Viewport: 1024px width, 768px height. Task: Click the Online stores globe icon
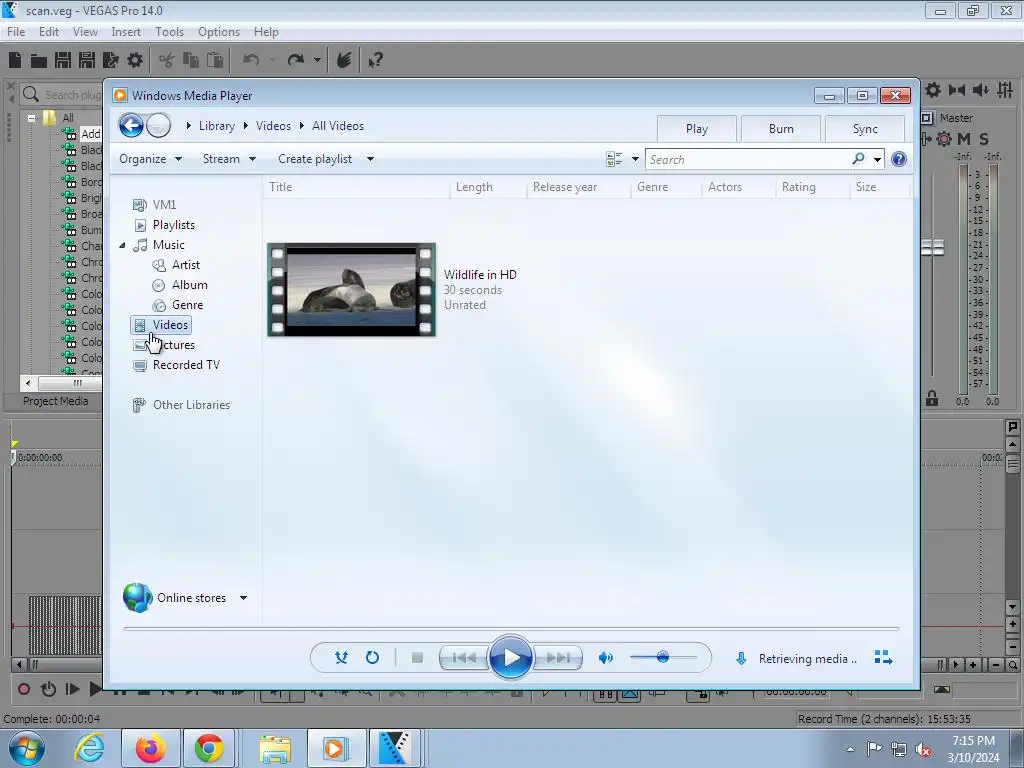138,598
